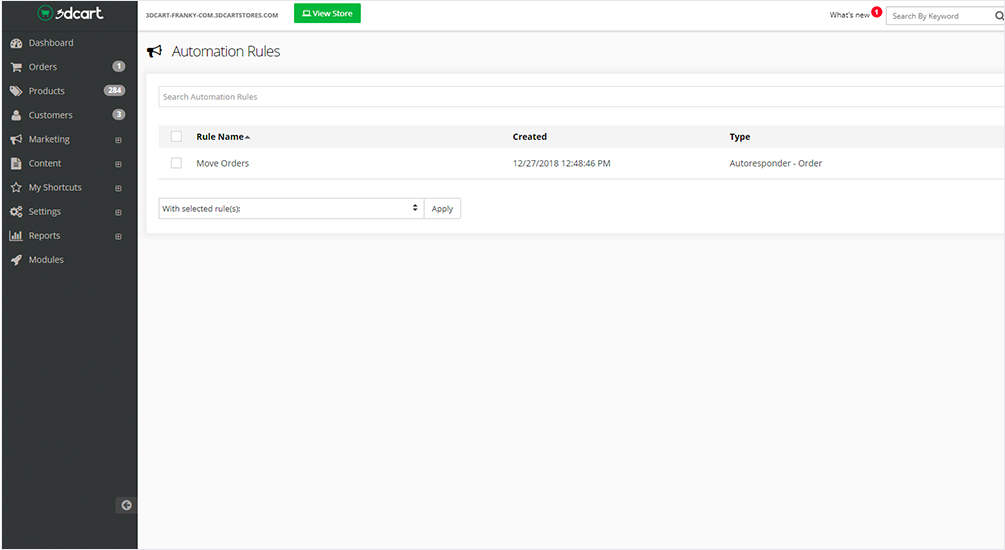Open the Move Orders rule link
Viewport: 1005px width, 550px height.
coord(222,163)
